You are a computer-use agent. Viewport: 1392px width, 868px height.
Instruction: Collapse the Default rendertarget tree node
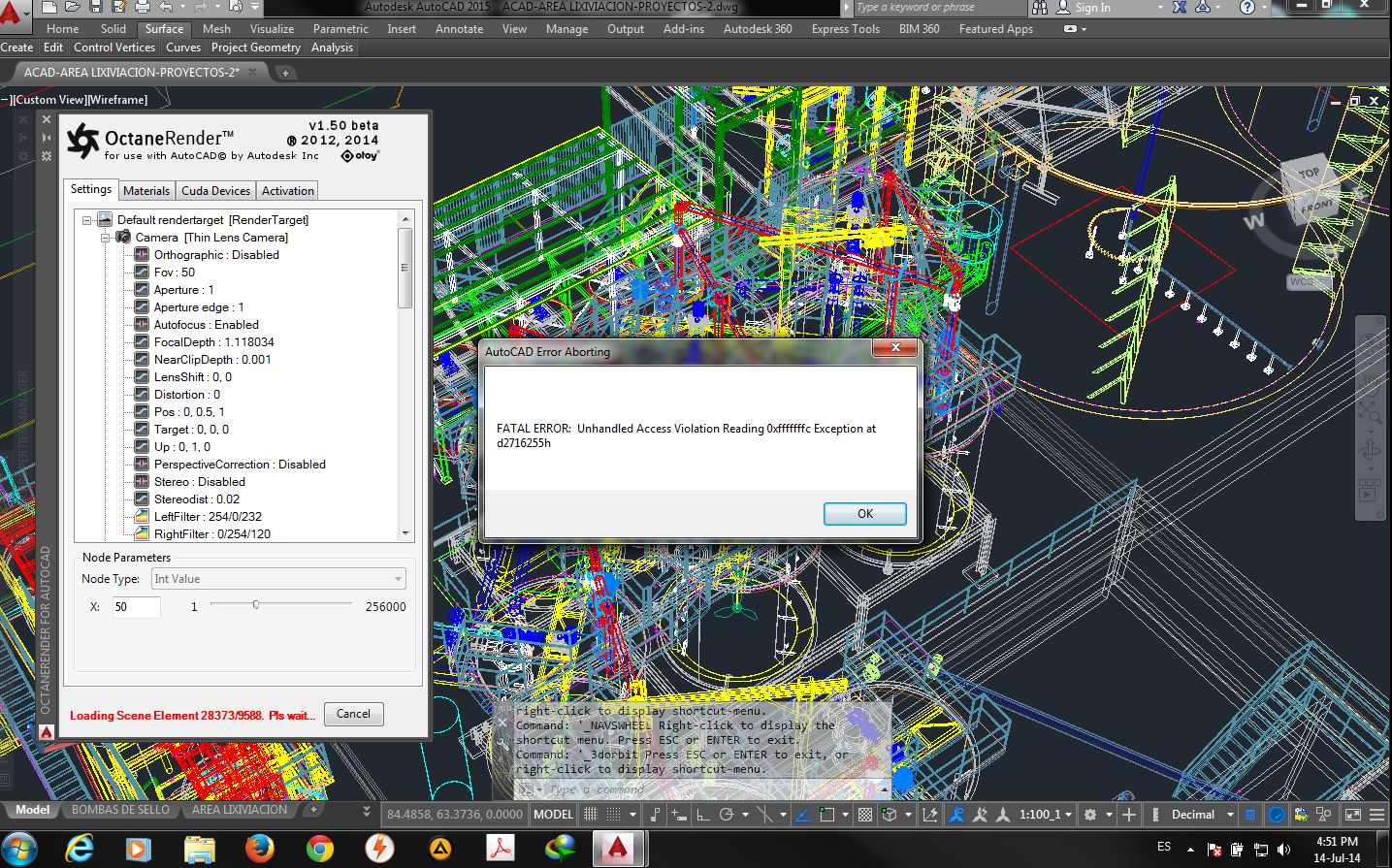point(87,220)
